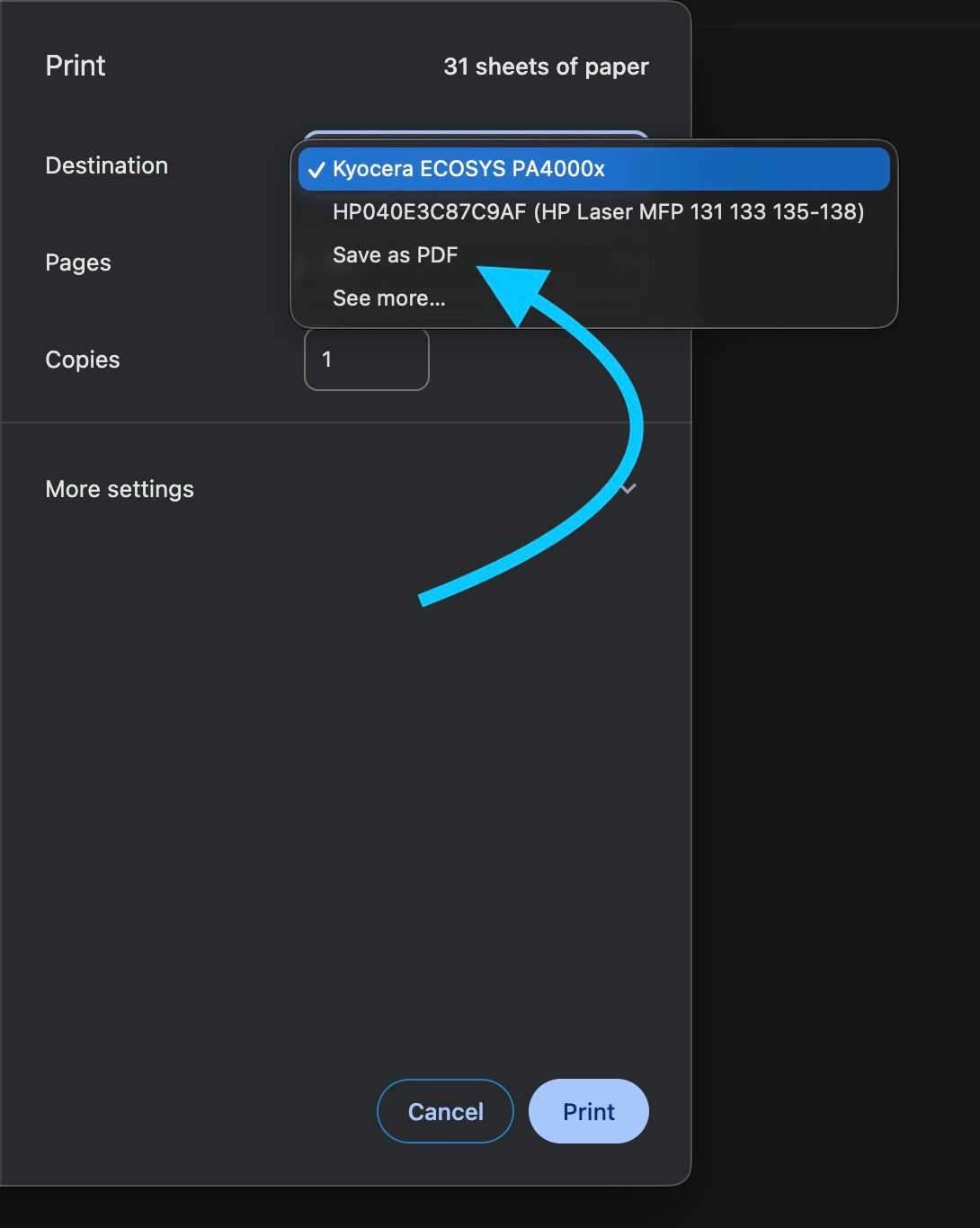Click the checkmark beside Kyocera ECOSYS
Screen dimensions: 980x1228
pos(316,170)
